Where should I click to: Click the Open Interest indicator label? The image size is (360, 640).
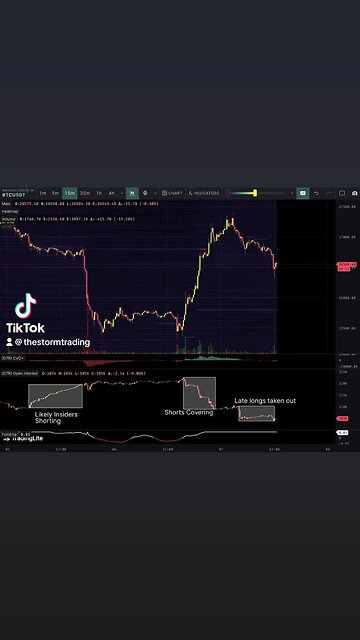pos(20,373)
